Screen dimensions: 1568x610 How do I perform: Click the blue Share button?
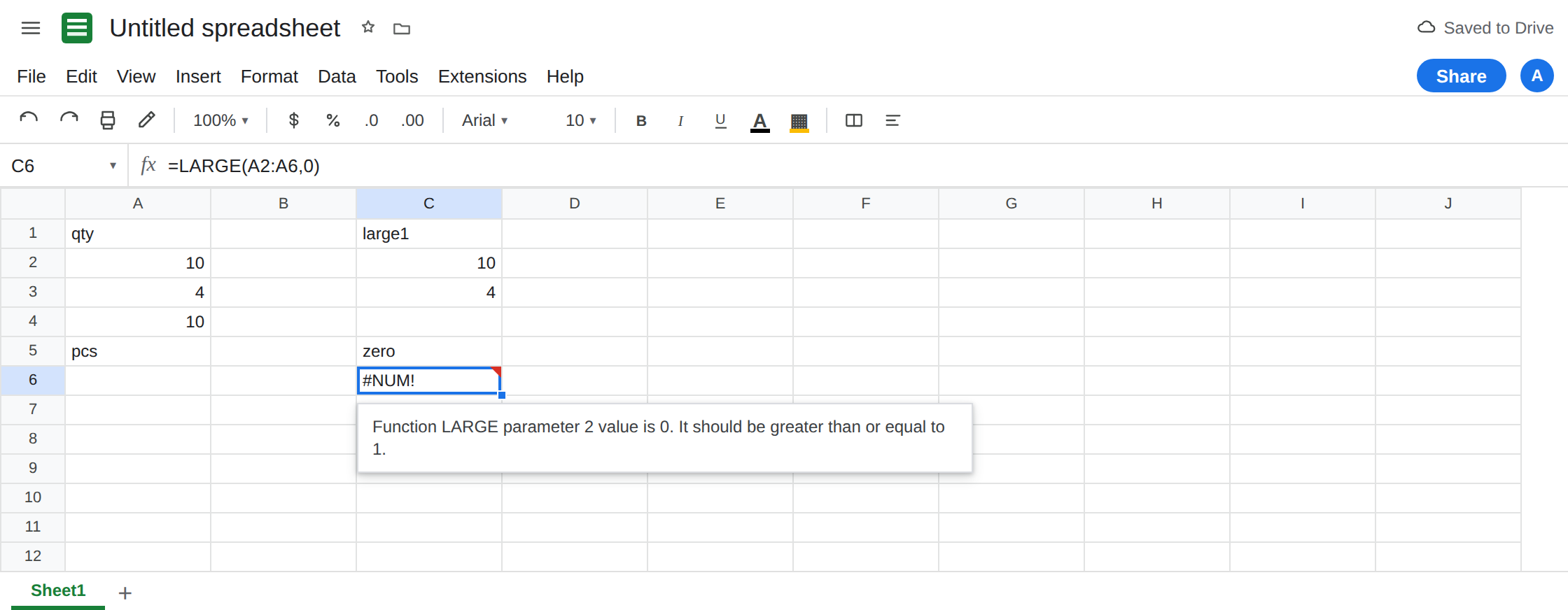(1461, 76)
